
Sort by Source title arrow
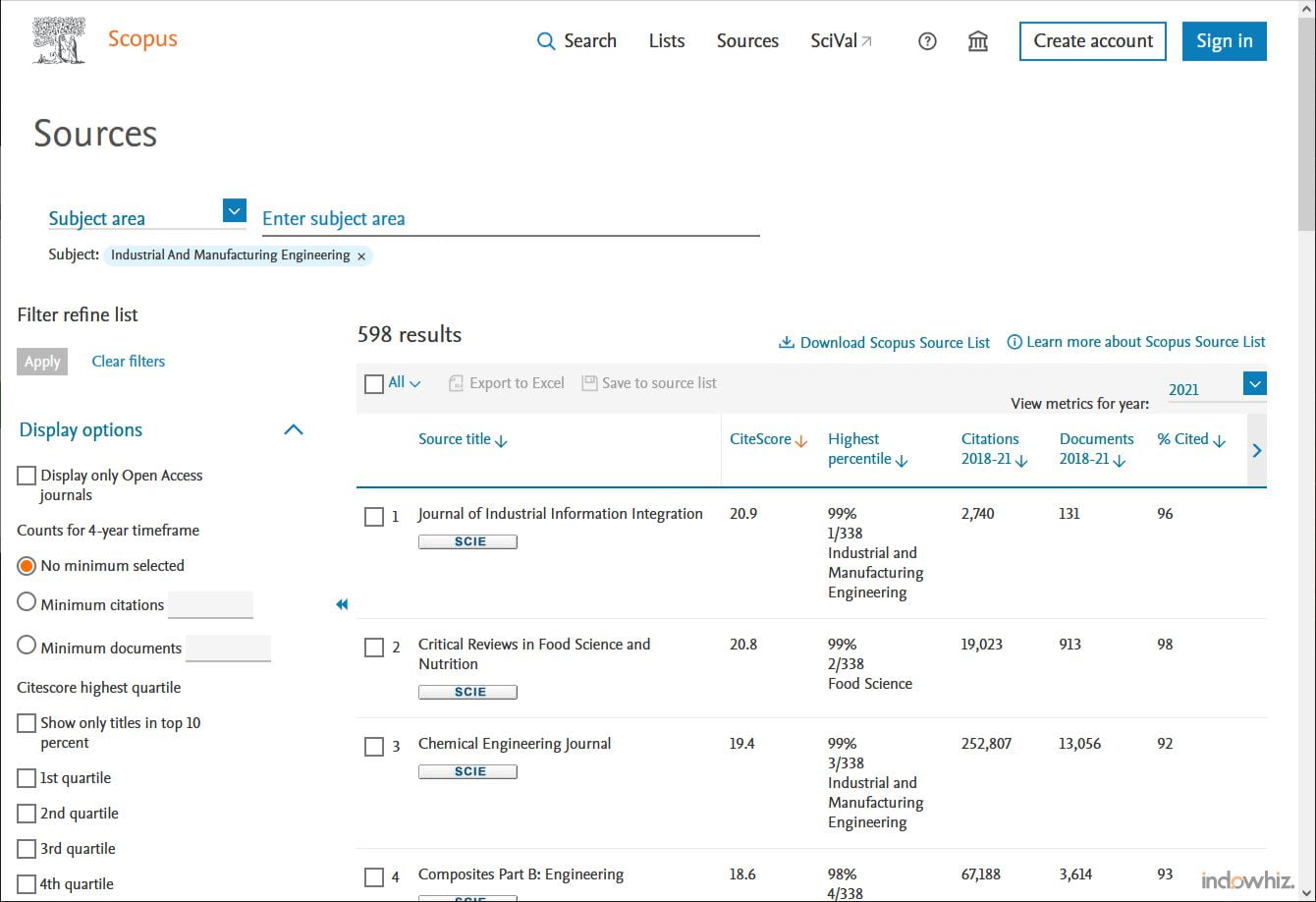(501, 441)
